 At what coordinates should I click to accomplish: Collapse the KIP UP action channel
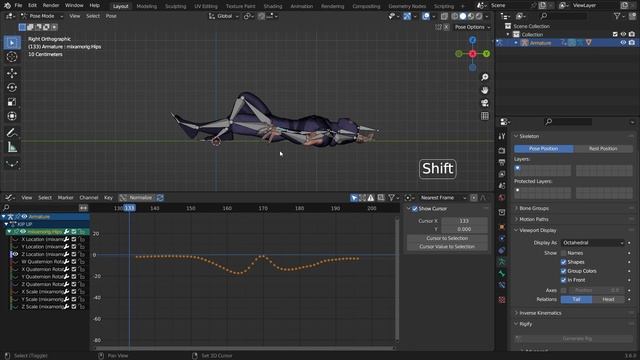(6, 224)
